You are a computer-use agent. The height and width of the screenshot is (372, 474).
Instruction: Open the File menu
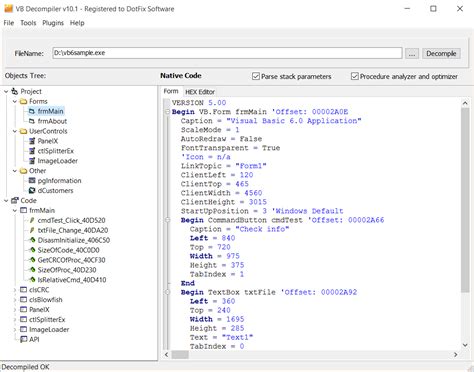click(x=9, y=23)
